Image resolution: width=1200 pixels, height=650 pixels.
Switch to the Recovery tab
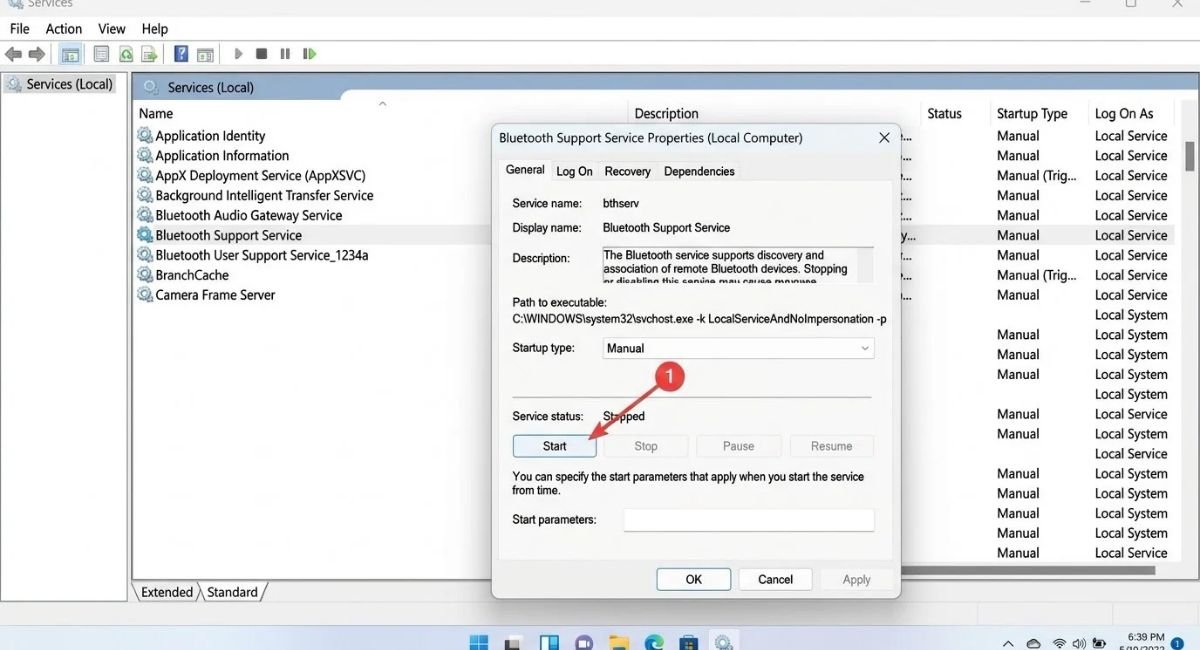[x=627, y=171]
